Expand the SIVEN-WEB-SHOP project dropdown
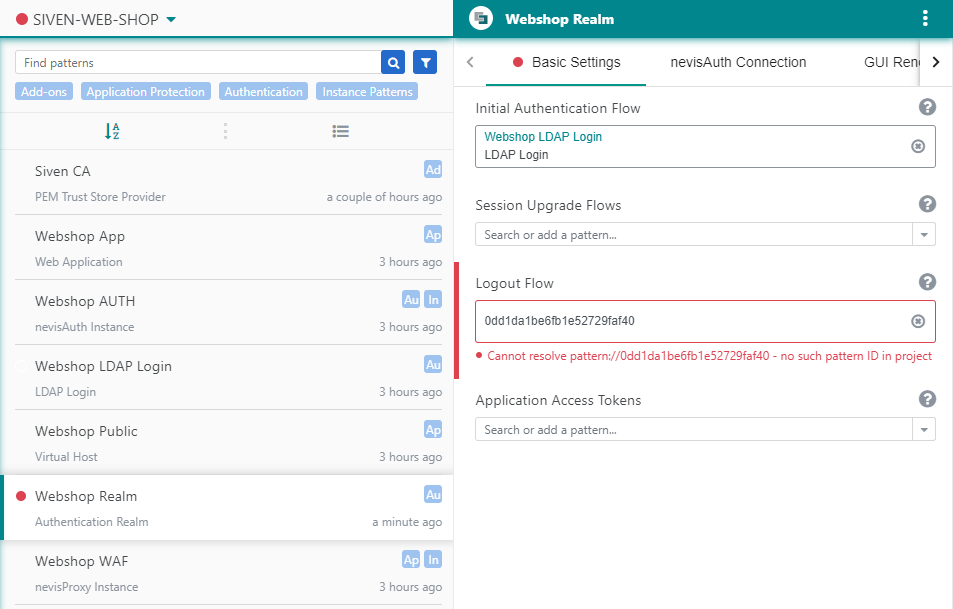This screenshot has height=609, width=953. [x=171, y=19]
